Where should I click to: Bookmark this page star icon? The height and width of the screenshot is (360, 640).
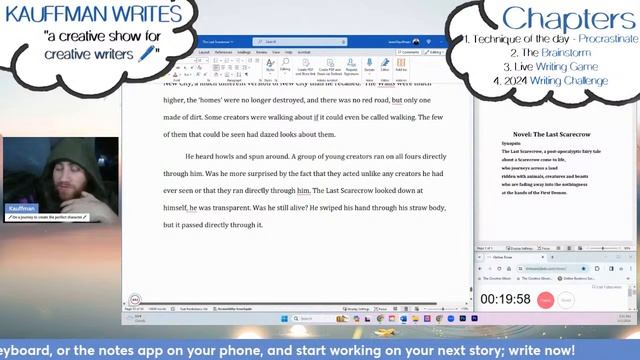coord(584,269)
